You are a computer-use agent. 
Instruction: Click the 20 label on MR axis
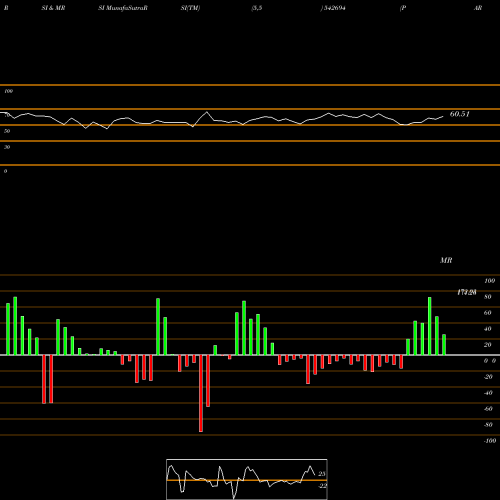[488, 345]
